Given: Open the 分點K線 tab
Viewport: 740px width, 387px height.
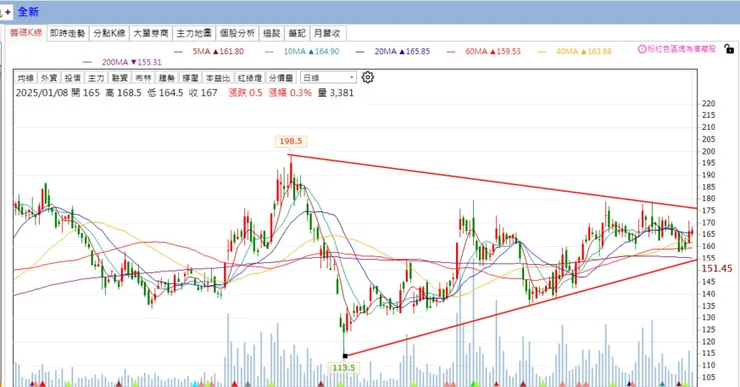Looking at the screenshot, I should (109, 33).
